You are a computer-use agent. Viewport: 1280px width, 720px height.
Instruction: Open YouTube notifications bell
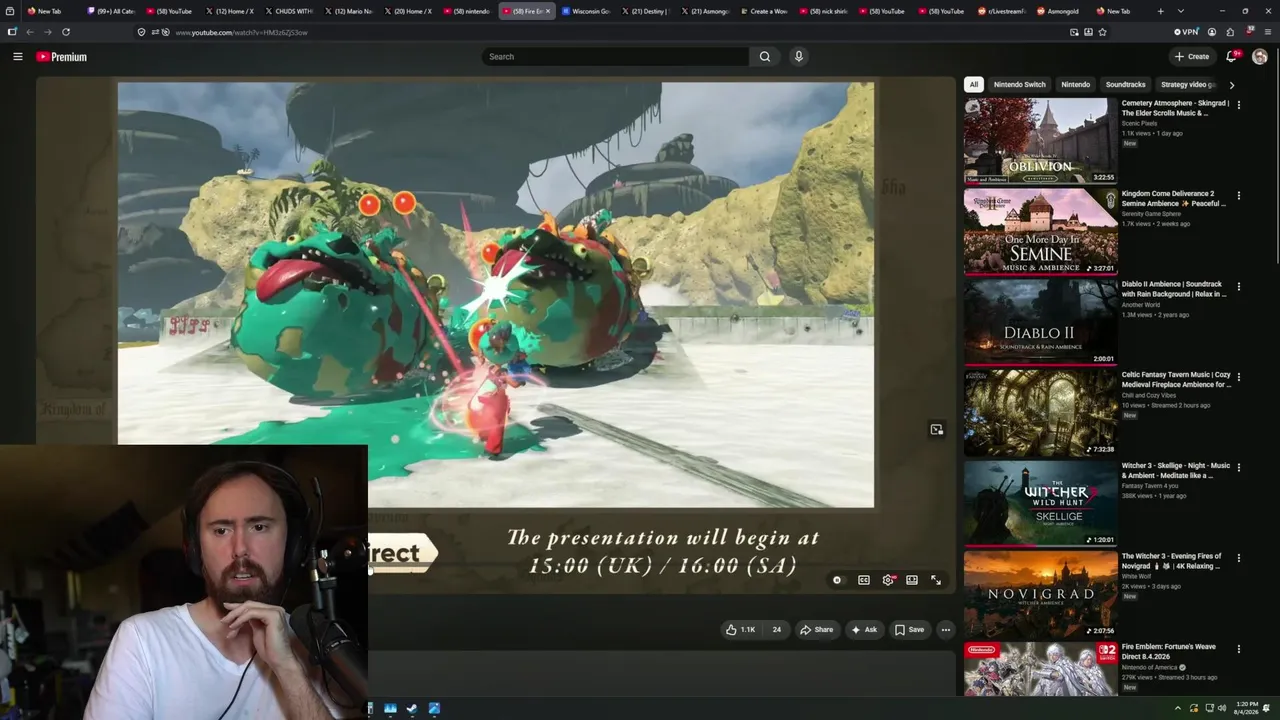point(1232,57)
